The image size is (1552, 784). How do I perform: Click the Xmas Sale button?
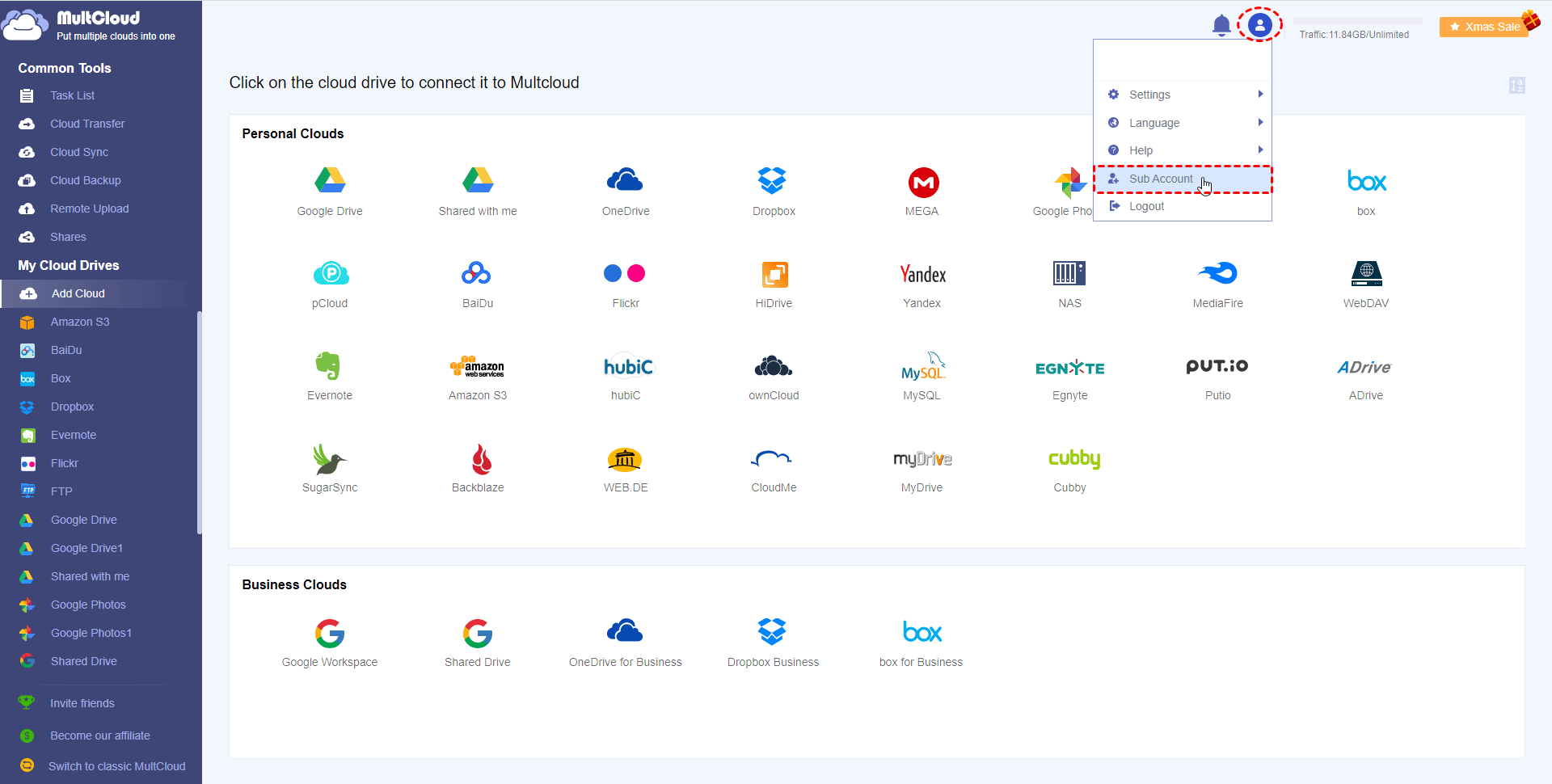click(1483, 27)
